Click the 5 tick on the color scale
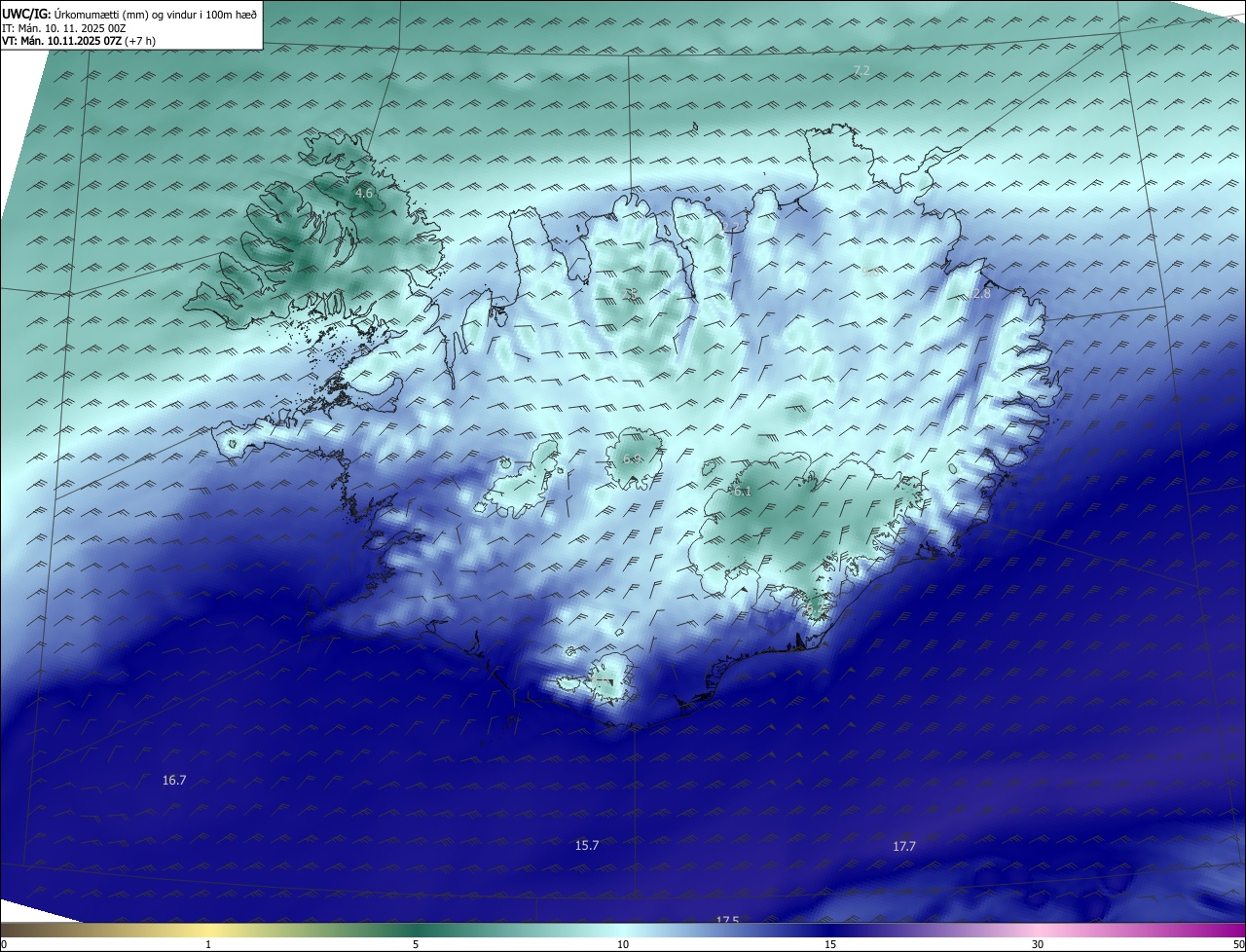The width and height of the screenshot is (1246, 952). tap(416, 944)
